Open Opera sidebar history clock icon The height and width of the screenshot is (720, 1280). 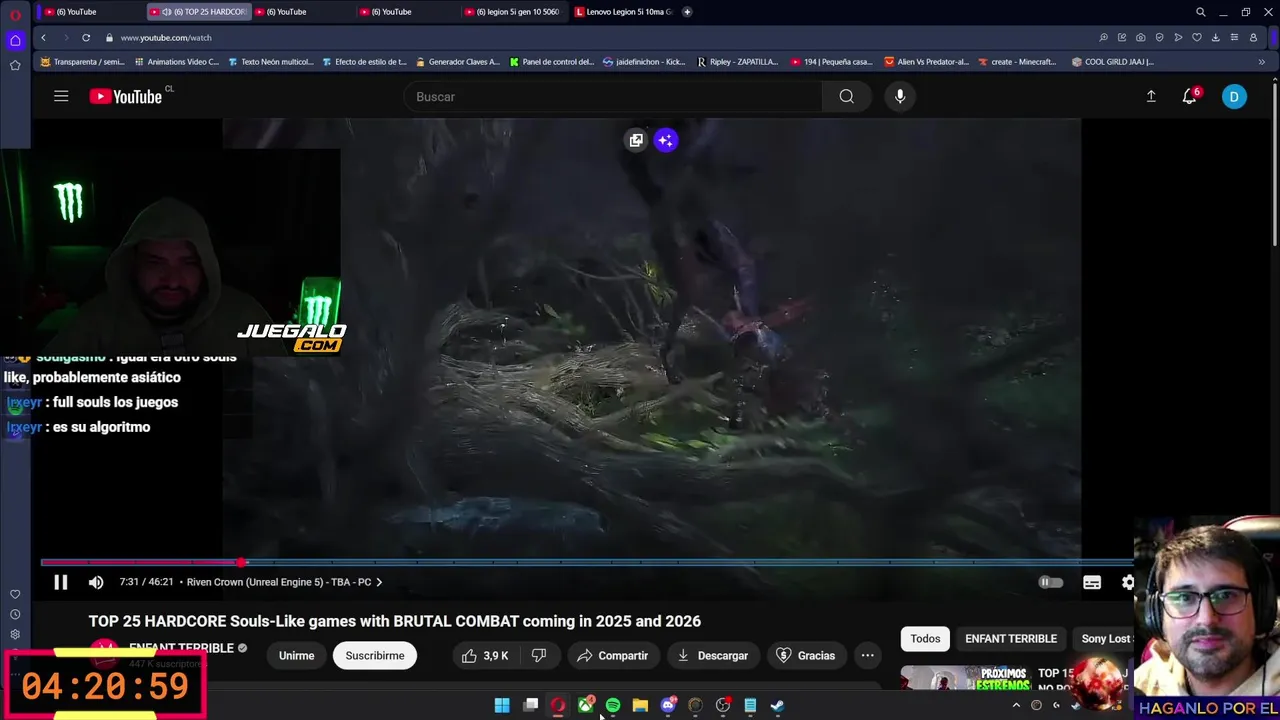click(x=15, y=614)
